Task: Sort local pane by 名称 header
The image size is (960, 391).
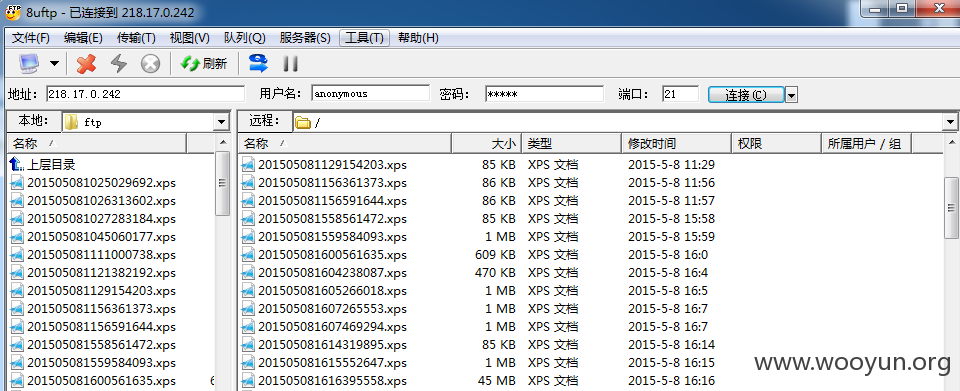Action: [x=96, y=144]
